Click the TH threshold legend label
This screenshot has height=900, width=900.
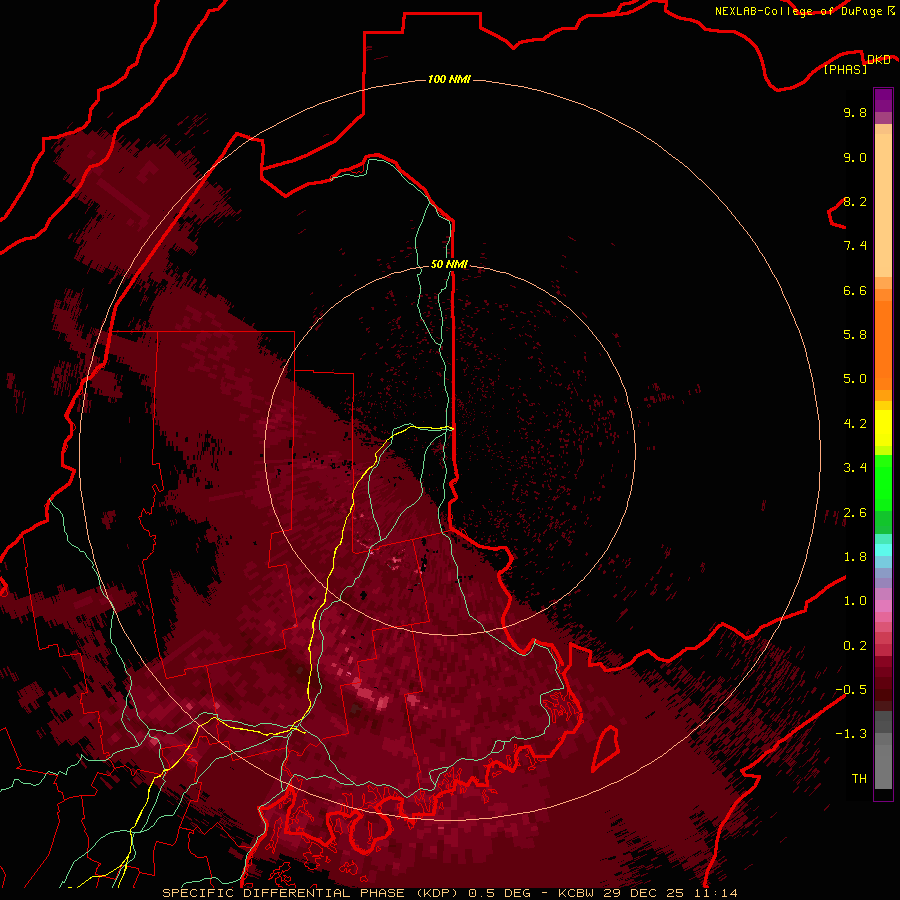click(859, 779)
